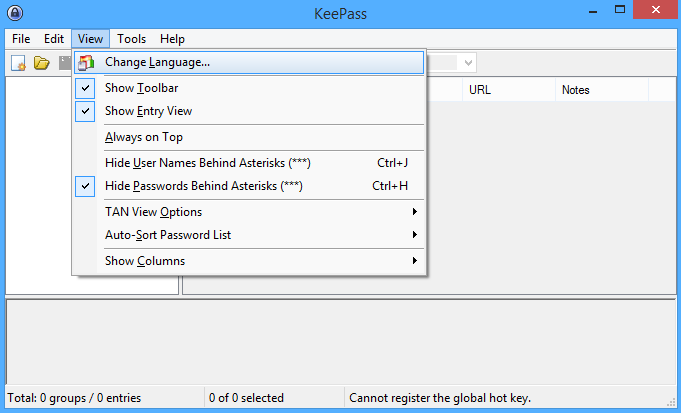The width and height of the screenshot is (681, 413).
Task: Expand the Show Columns submenu arrow
Action: 415,261
